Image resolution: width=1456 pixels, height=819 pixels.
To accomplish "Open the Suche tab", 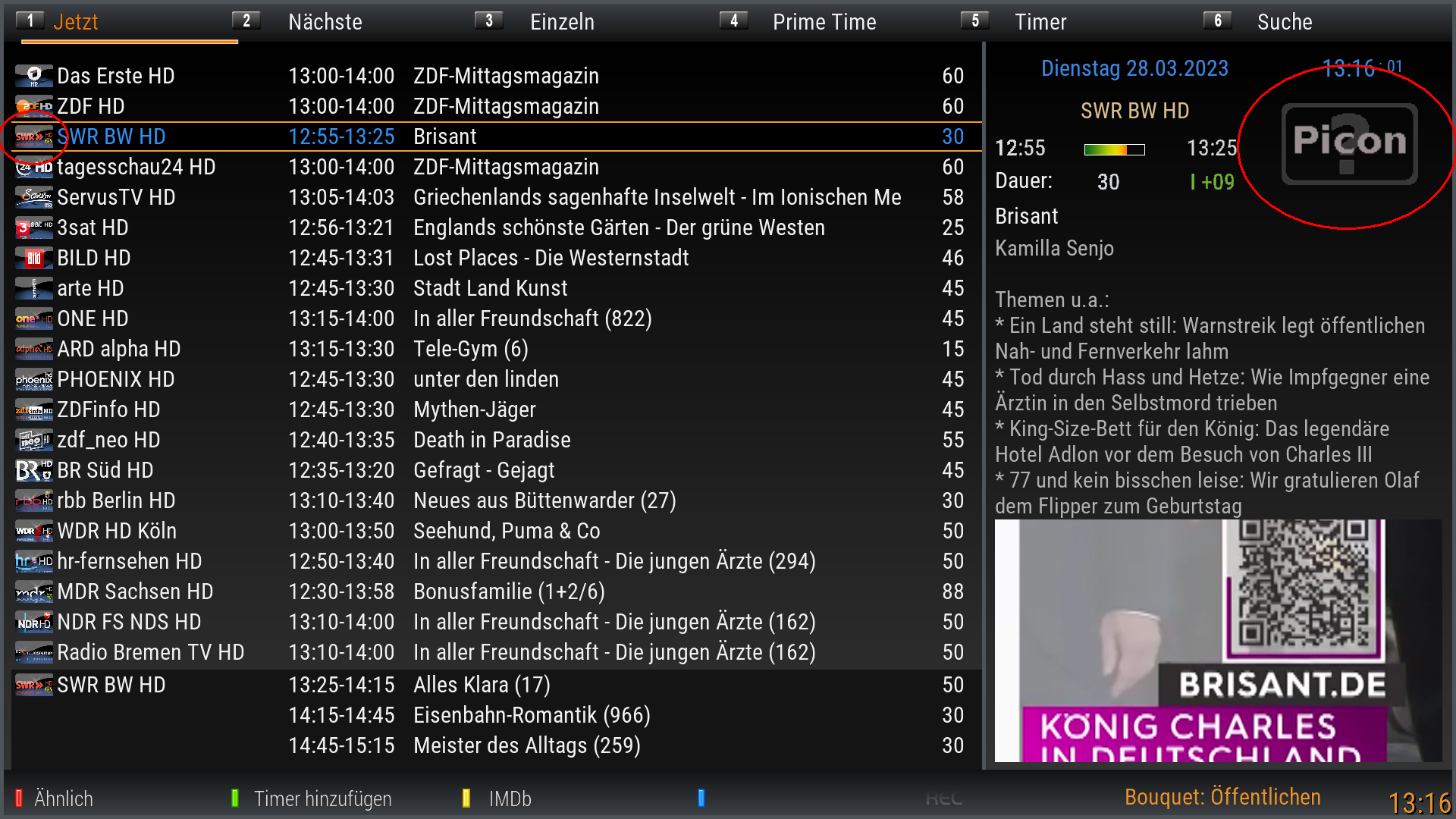I will [x=1284, y=22].
